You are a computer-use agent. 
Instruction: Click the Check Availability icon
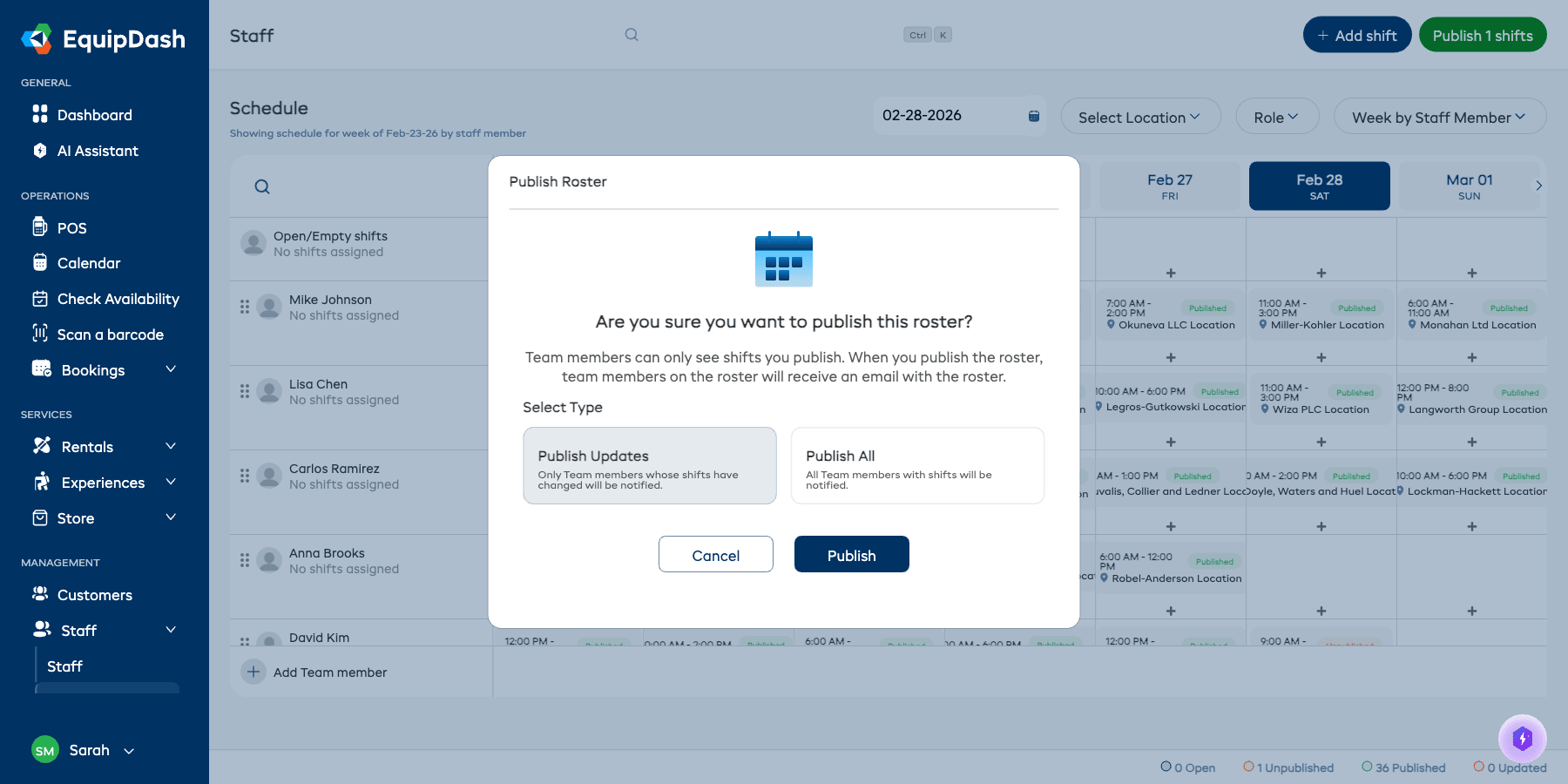pyautogui.click(x=40, y=298)
